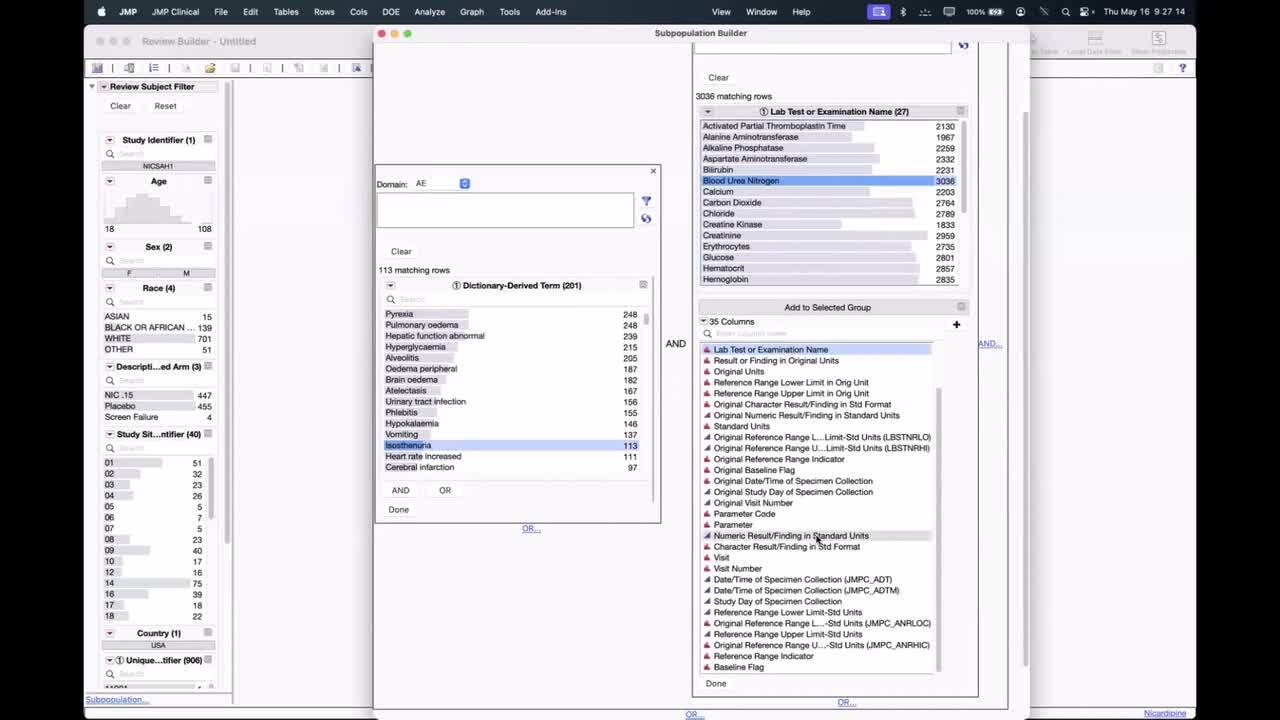
Task: Click the plus icon next to 35 Columns
Action: pos(956,324)
